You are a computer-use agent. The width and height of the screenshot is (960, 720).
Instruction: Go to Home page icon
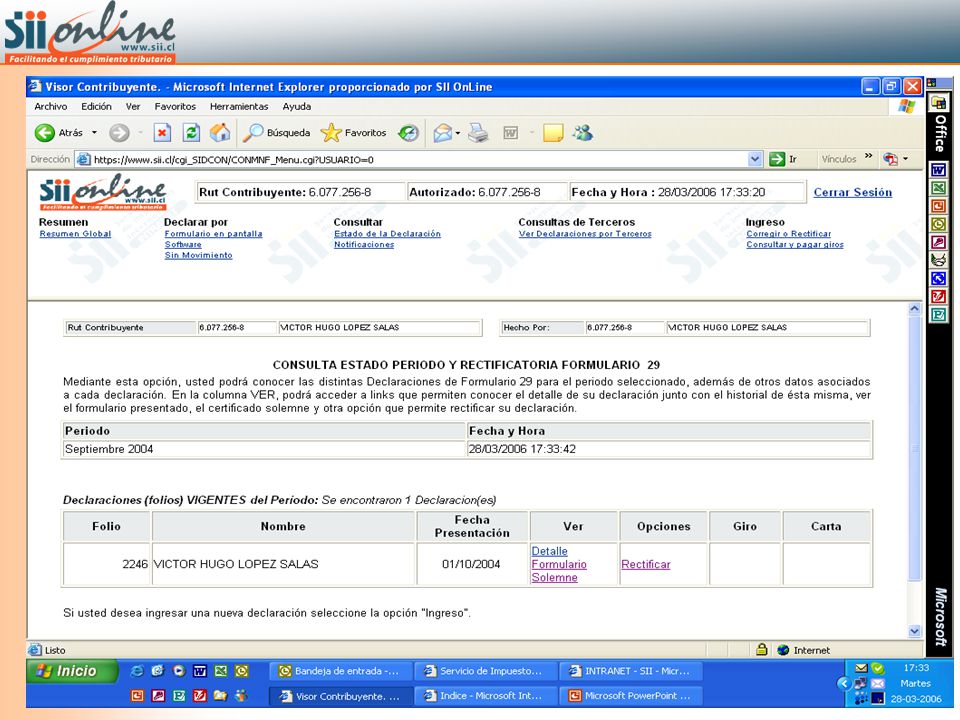[220, 132]
